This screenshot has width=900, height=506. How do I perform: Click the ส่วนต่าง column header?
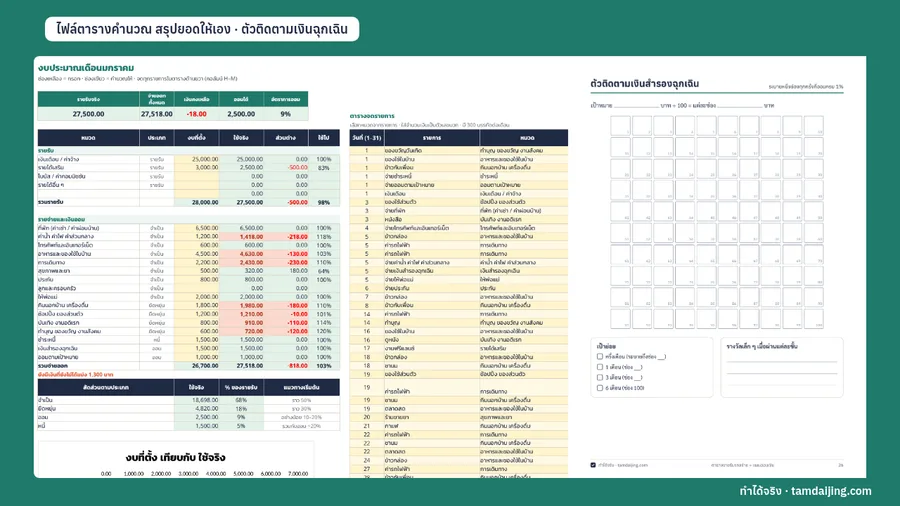click(286, 138)
